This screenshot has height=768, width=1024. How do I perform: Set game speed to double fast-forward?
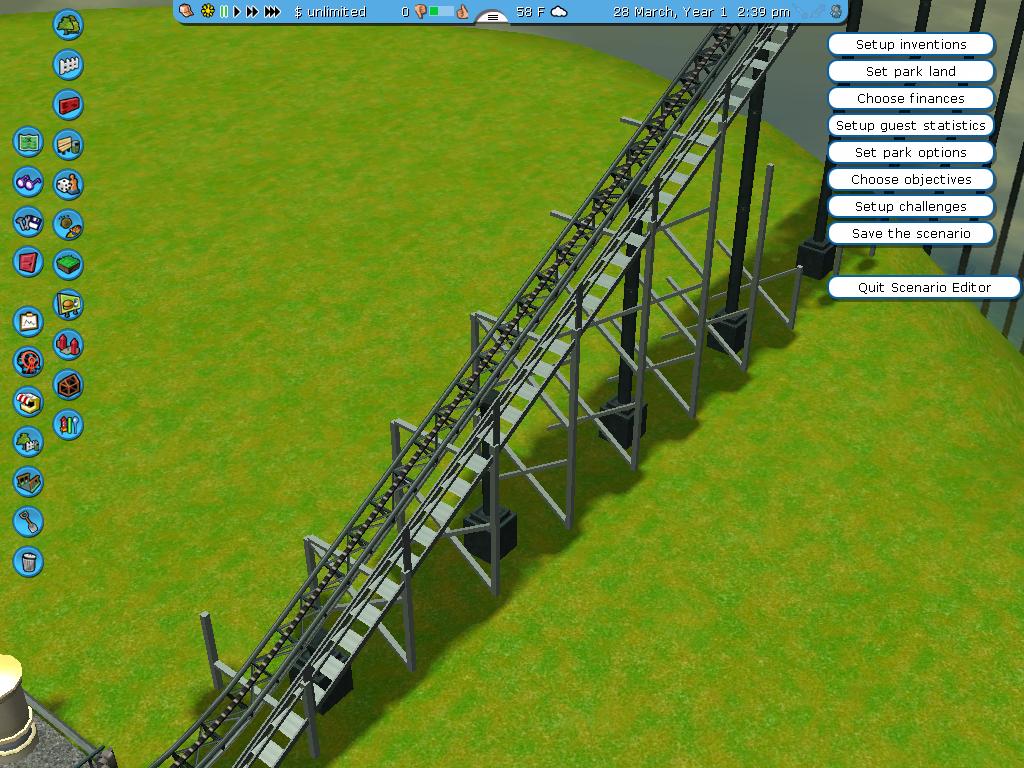pyautogui.click(x=252, y=11)
